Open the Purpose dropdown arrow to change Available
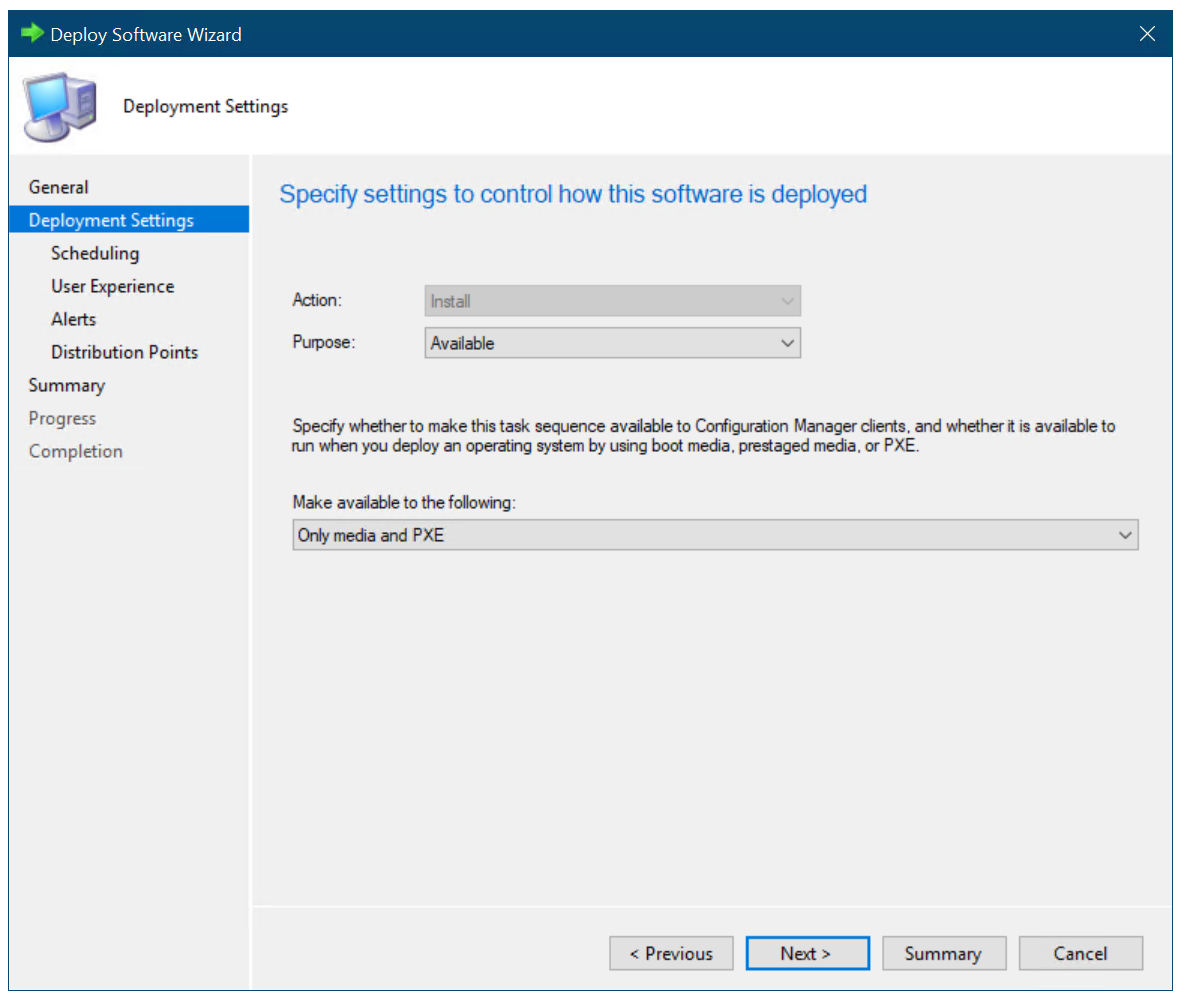The height and width of the screenshot is (1006, 1186). pos(787,342)
